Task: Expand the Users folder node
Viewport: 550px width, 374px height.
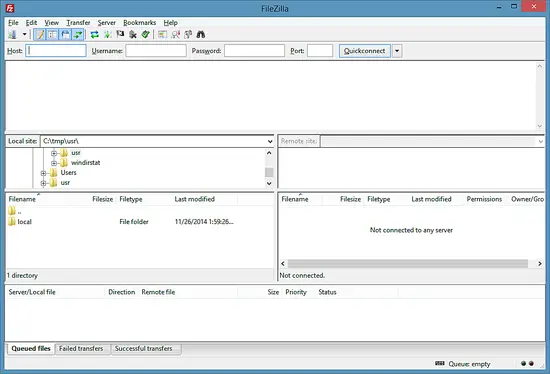Action: pos(43,173)
